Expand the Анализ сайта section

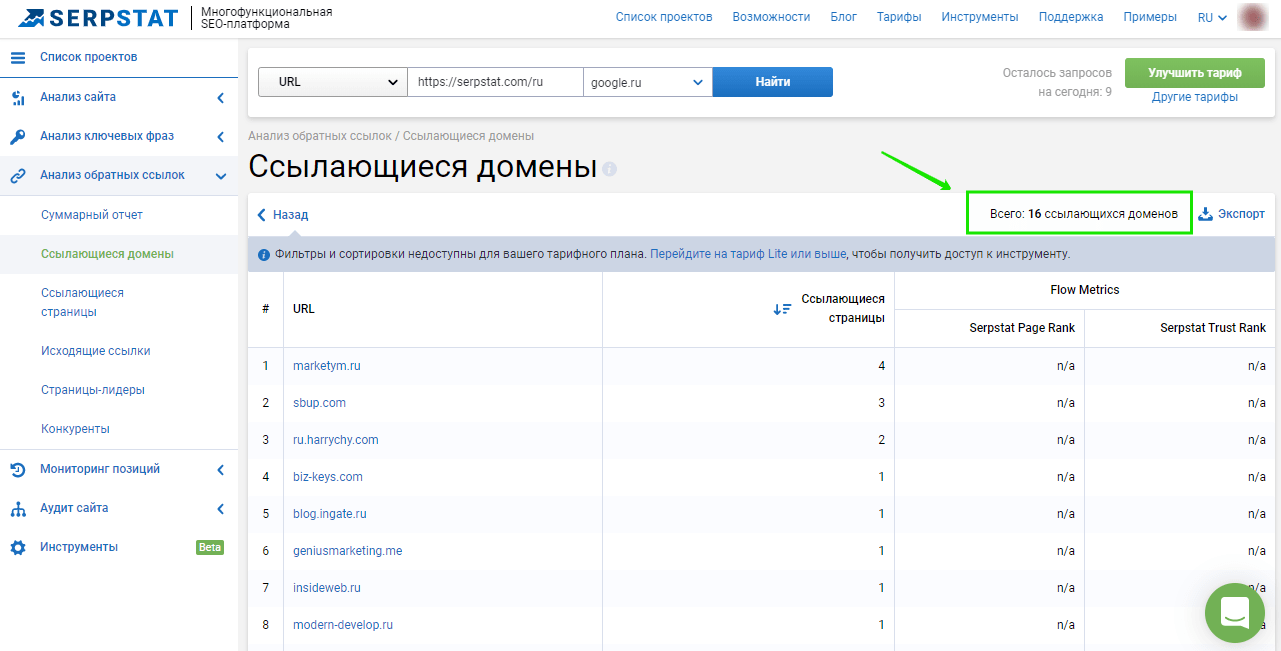(x=220, y=97)
